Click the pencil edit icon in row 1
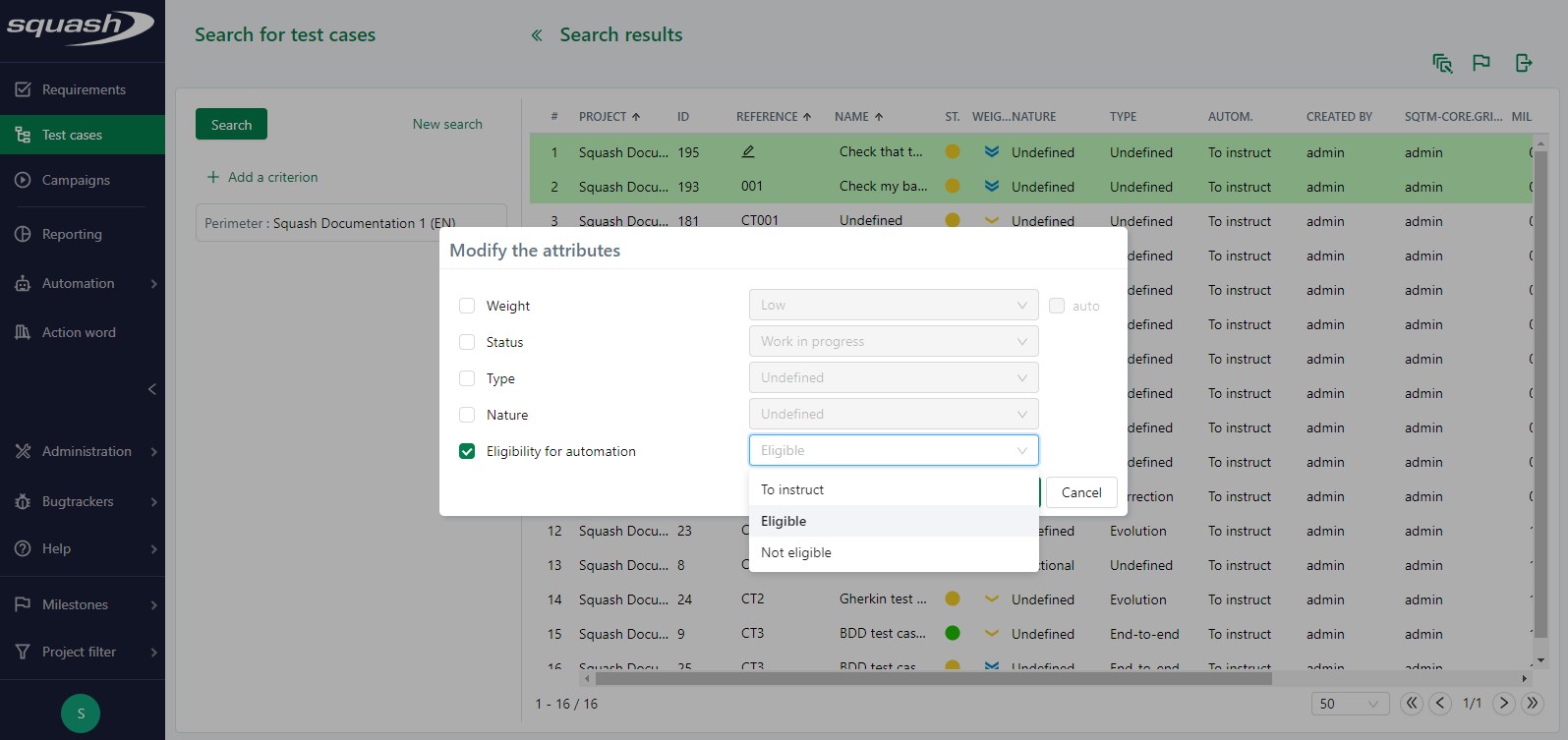This screenshot has height=740, width=1568. [748, 151]
